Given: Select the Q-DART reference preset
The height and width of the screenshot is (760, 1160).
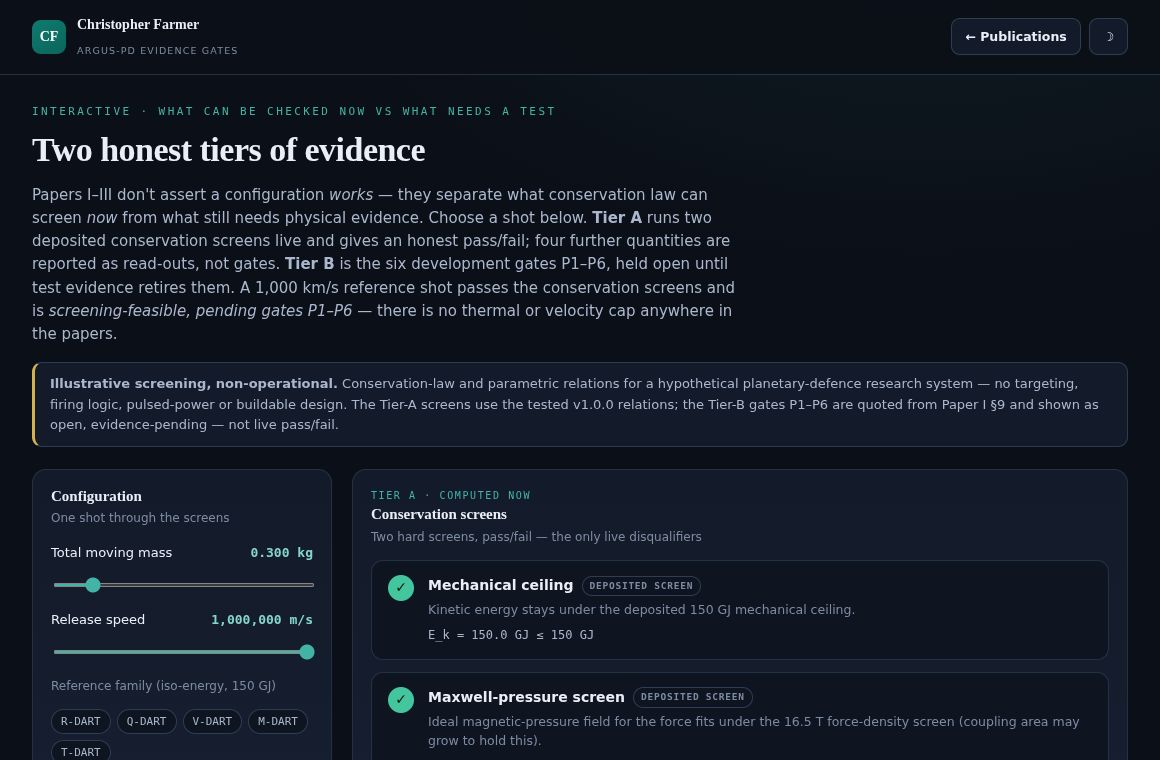Looking at the screenshot, I should [x=146, y=722].
